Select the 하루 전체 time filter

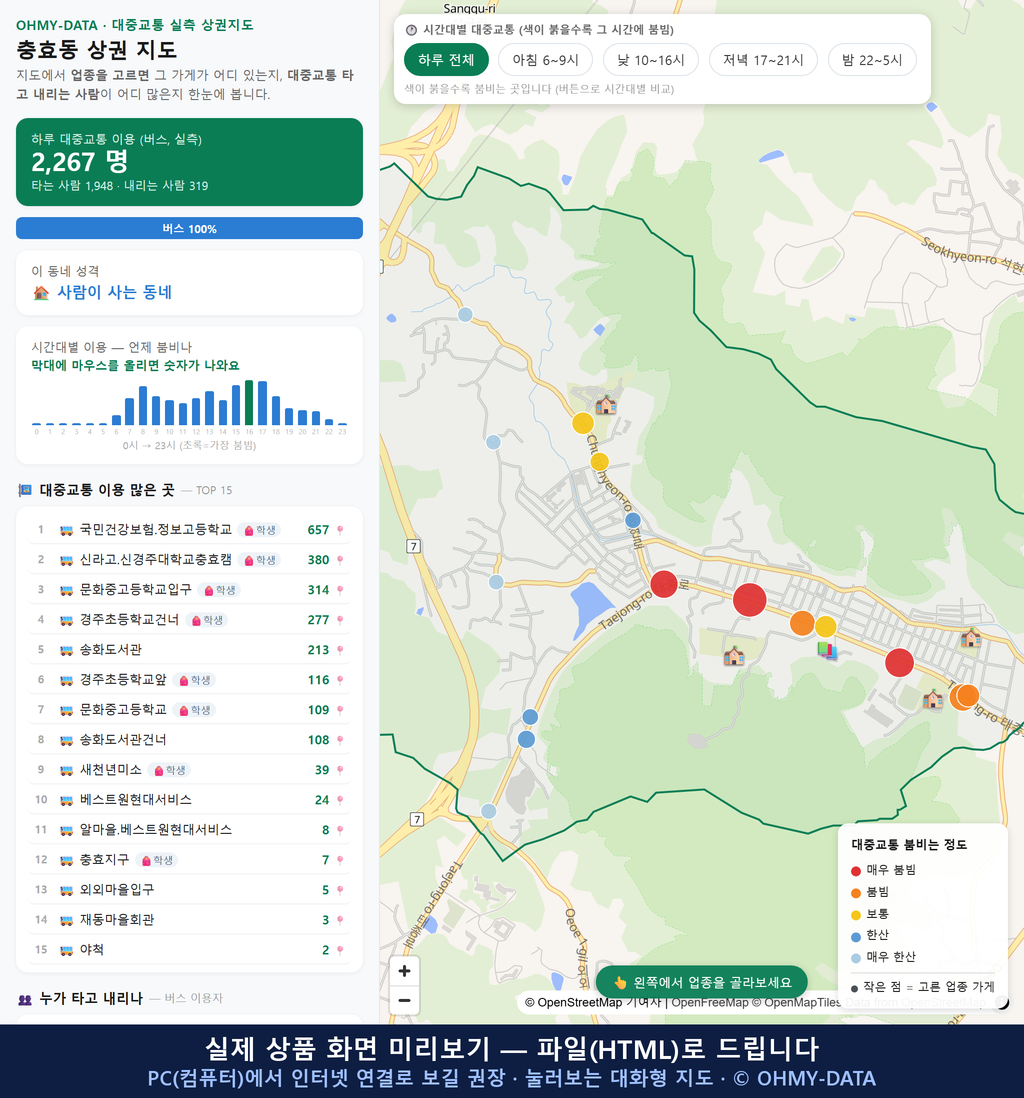coord(446,60)
